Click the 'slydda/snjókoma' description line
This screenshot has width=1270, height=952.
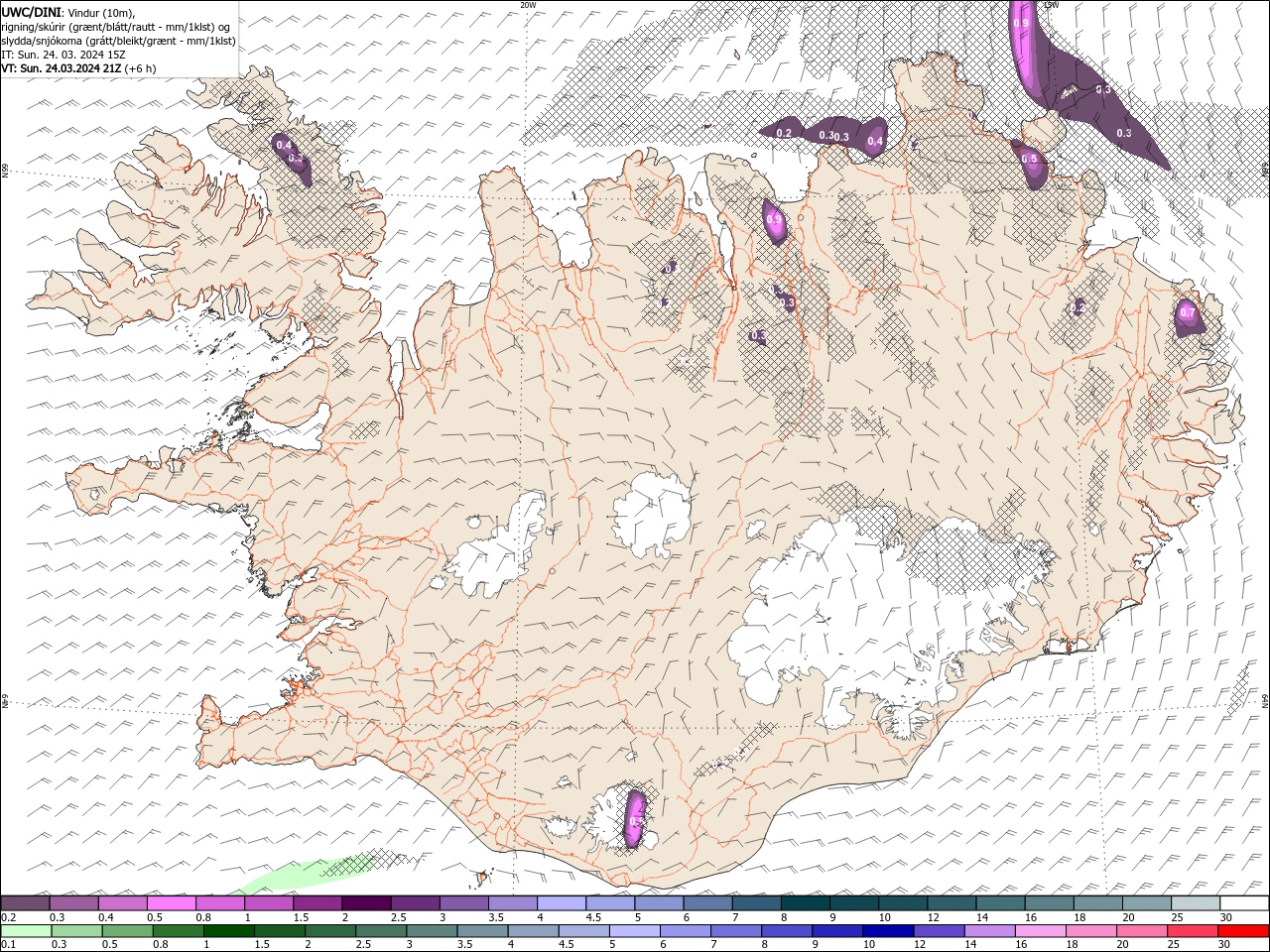(x=119, y=41)
